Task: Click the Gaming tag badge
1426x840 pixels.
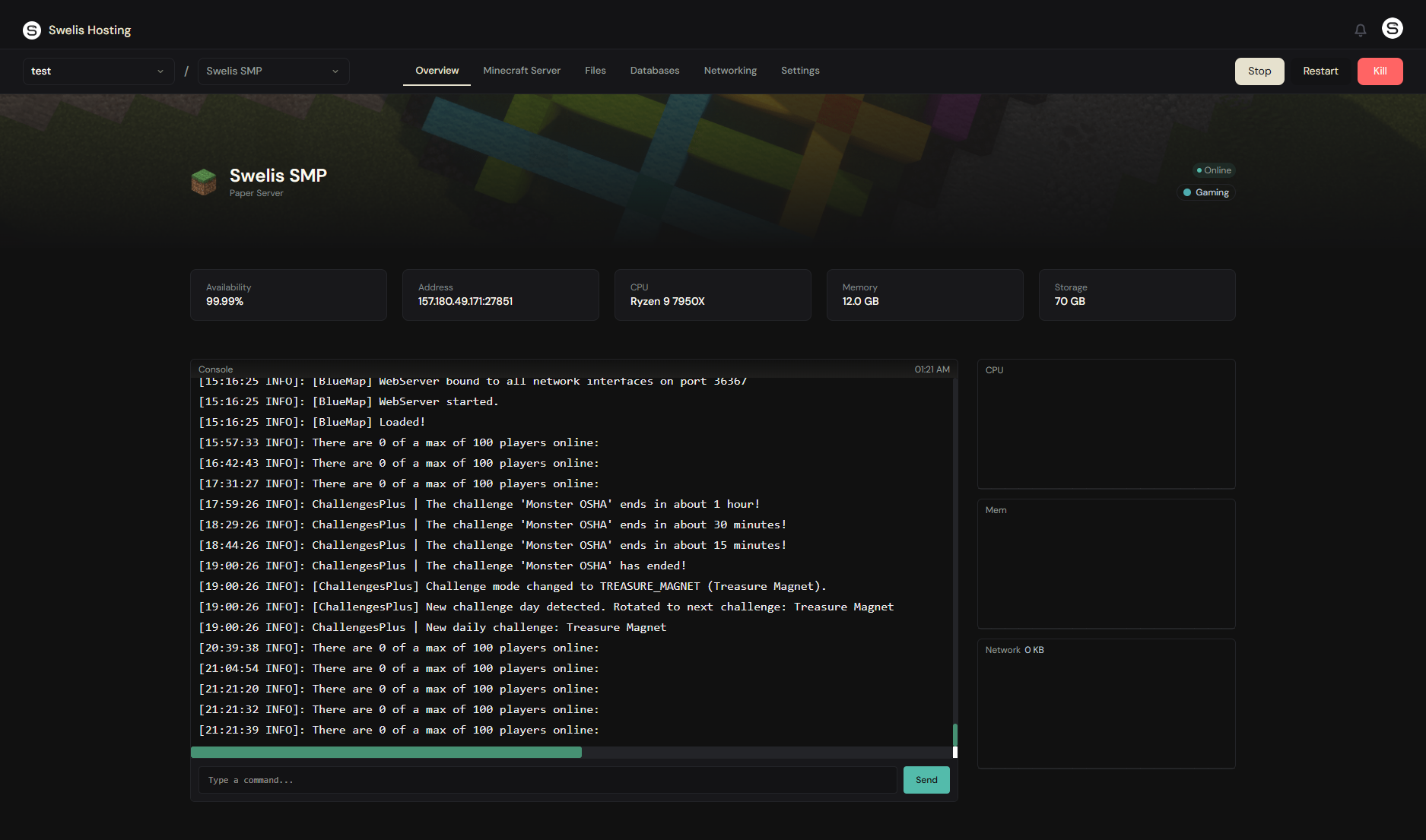Action: pos(1206,192)
